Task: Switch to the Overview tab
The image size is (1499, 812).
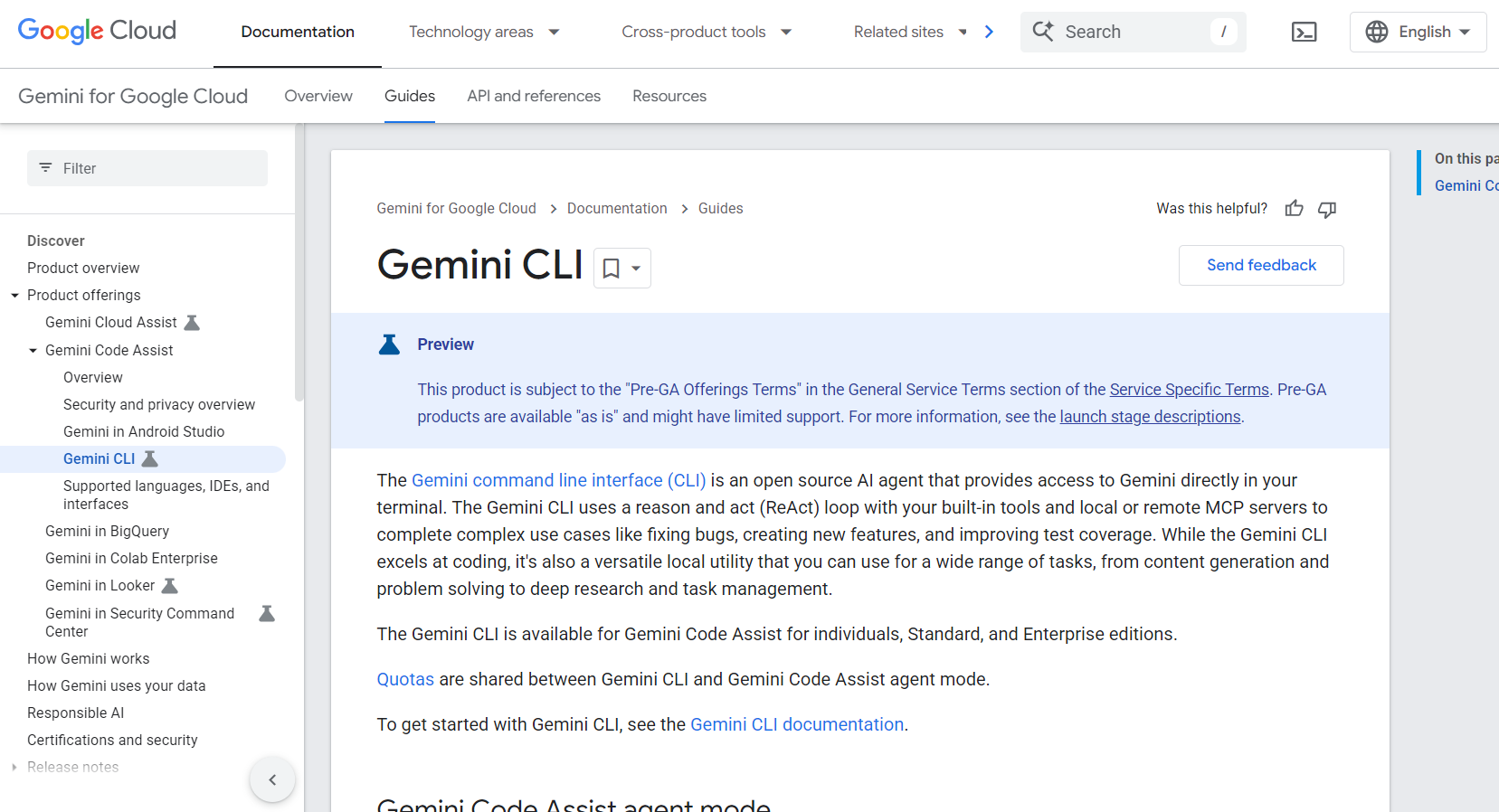Action: pyautogui.click(x=318, y=96)
